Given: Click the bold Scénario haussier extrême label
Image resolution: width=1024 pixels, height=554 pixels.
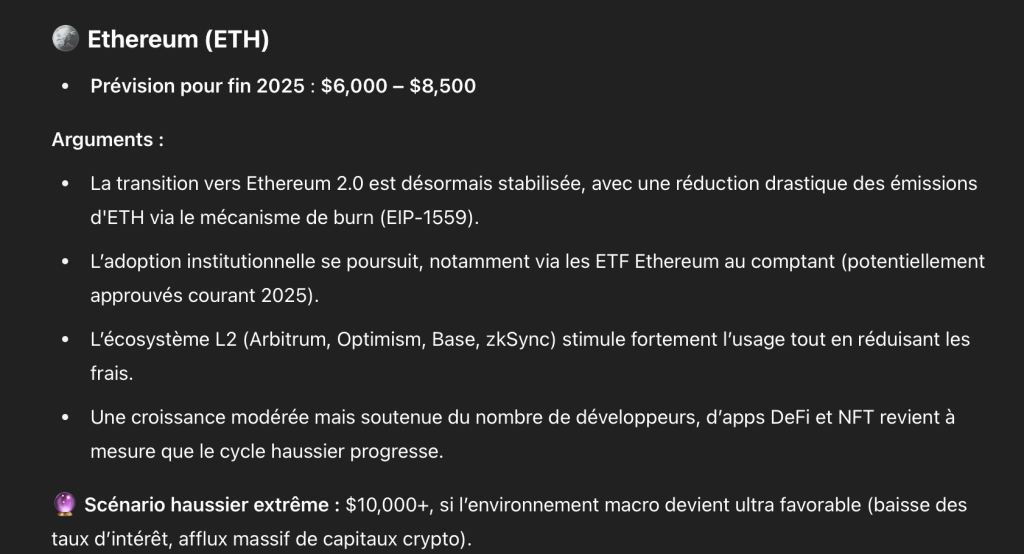Looking at the screenshot, I should 212,505.
